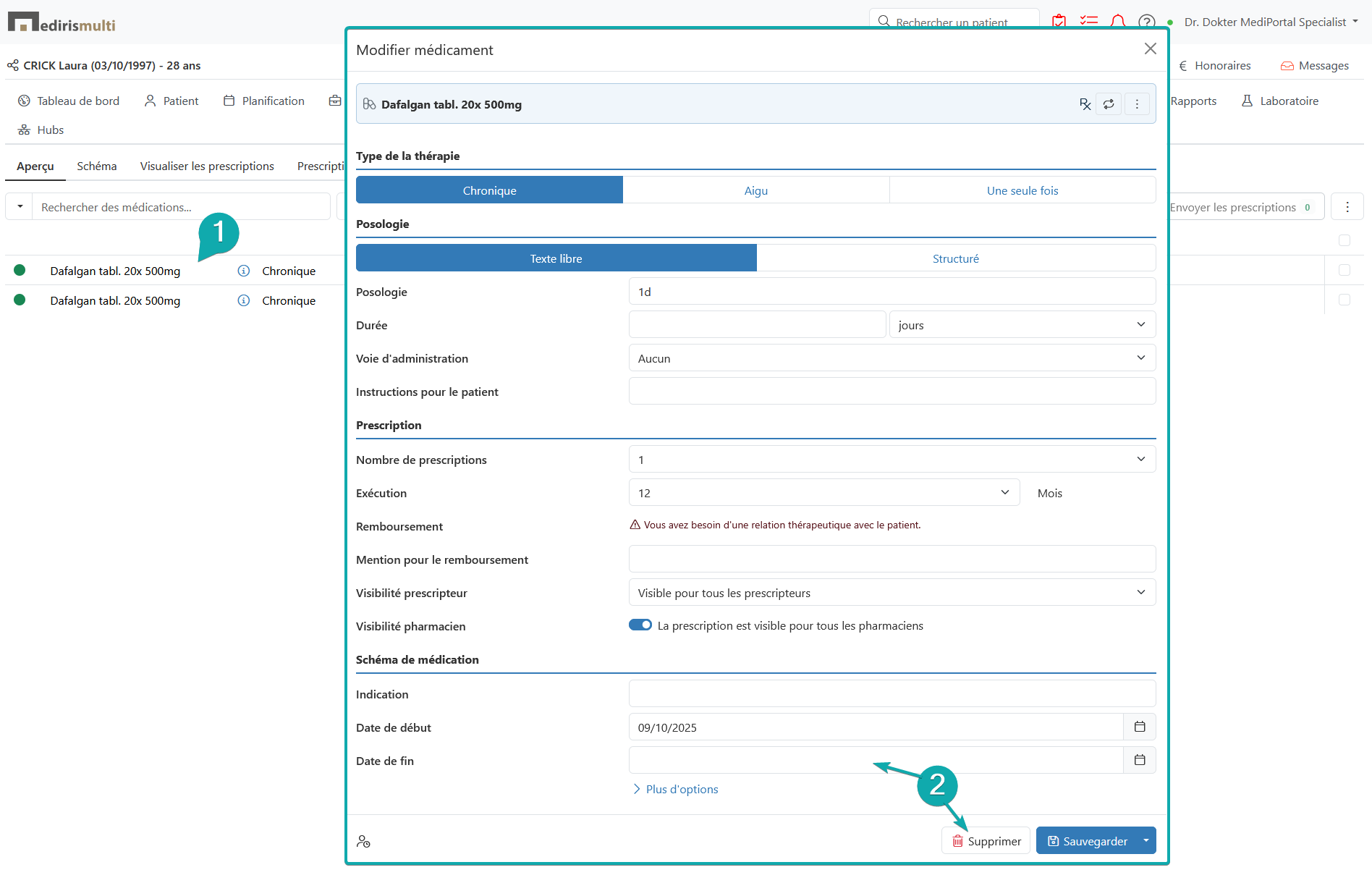Select Aigu therapy type
Image resolution: width=1372 pixels, height=883 pixels.
756,190
